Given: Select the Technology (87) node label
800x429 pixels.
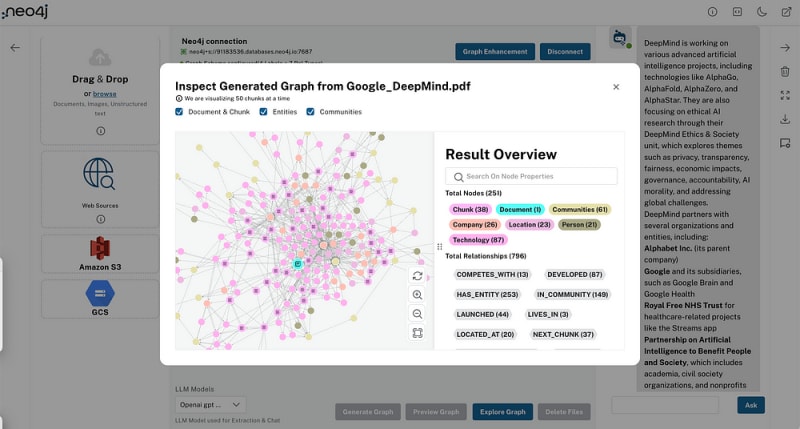Looking at the screenshot, I should point(479,240).
